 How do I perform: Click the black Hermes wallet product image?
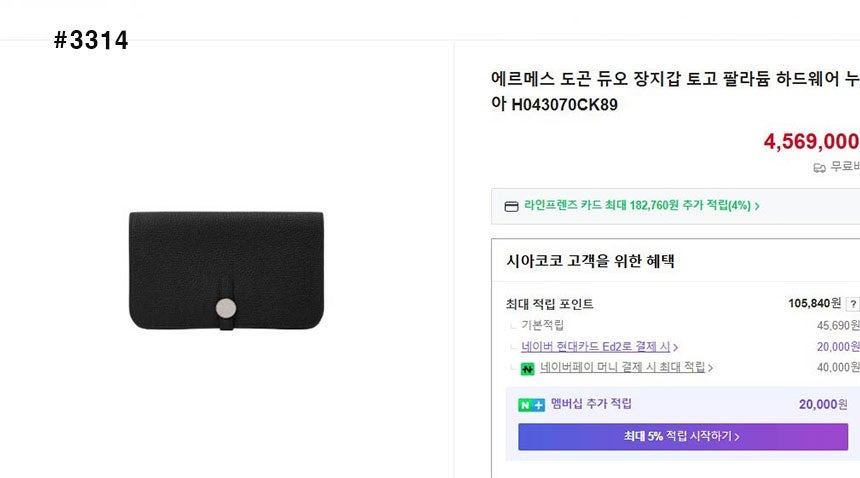pyautogui.click(x=226, y=269)
